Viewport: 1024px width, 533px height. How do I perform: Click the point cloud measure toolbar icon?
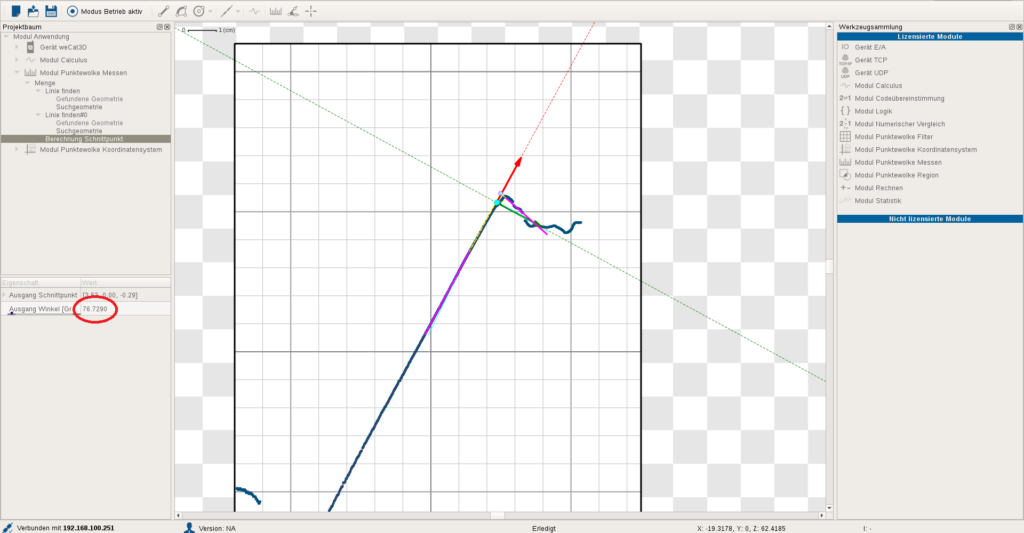coord(273,11)
